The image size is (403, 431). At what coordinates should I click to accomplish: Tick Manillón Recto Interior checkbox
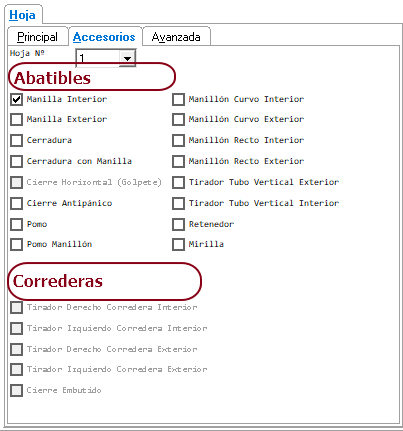(178, 140)
